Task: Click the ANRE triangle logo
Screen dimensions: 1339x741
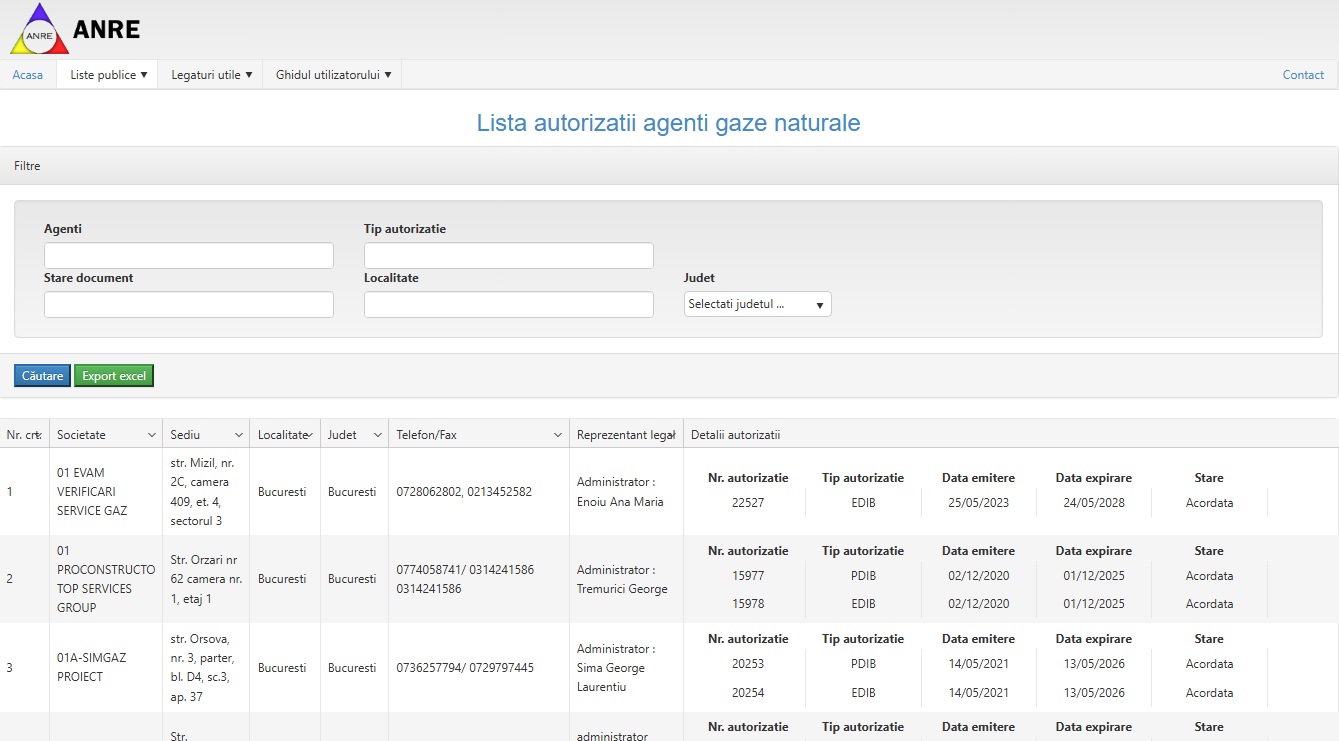Action: [x=40, y=30]
